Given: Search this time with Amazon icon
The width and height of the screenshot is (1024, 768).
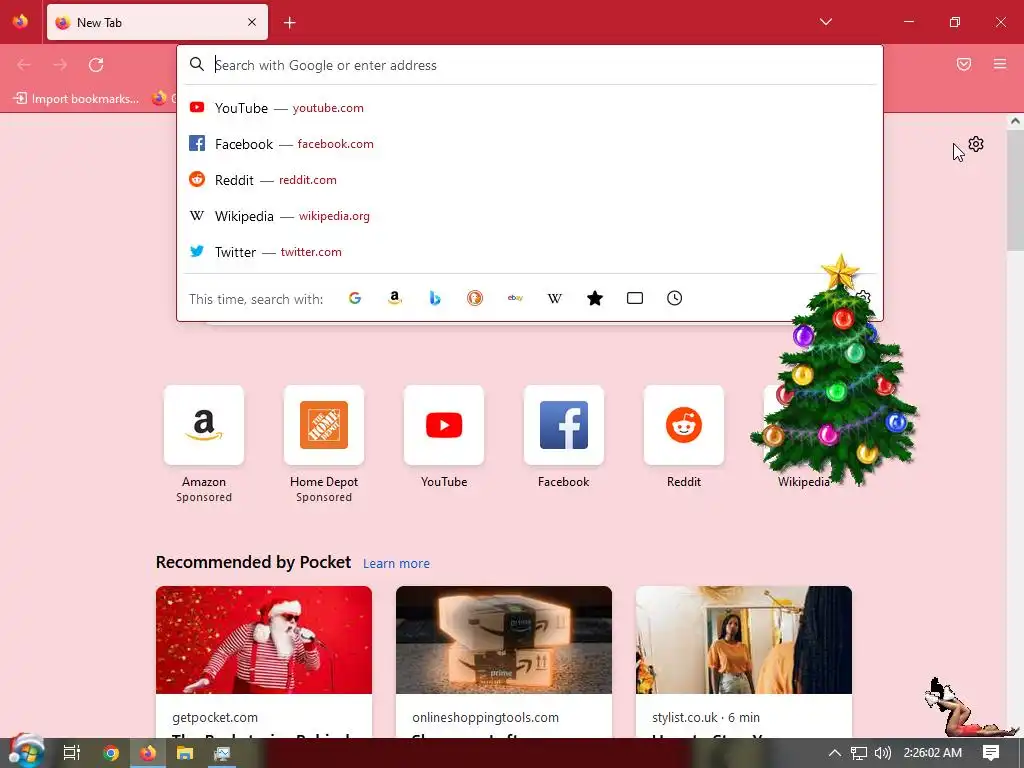Looking at the screenshot, I should (394, 298).
